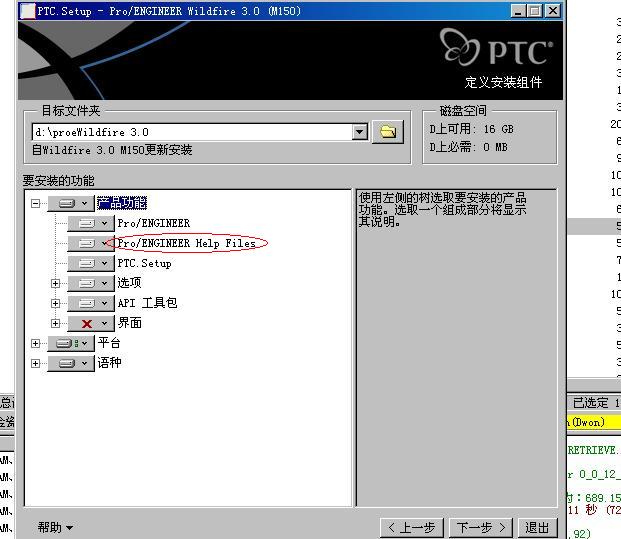Click the description text panel

[457, 347]
